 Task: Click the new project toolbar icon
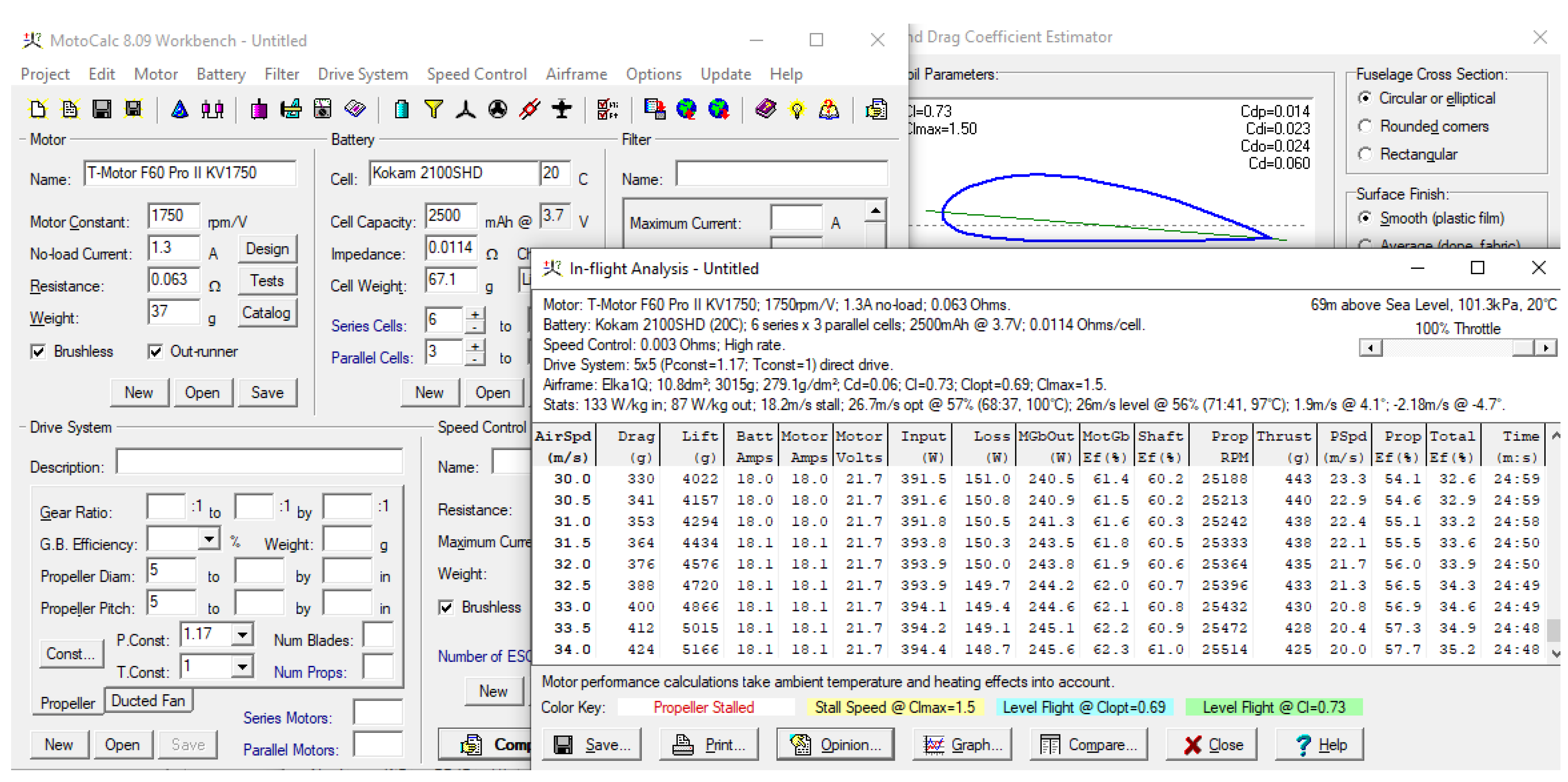click(x=38, y=110)
